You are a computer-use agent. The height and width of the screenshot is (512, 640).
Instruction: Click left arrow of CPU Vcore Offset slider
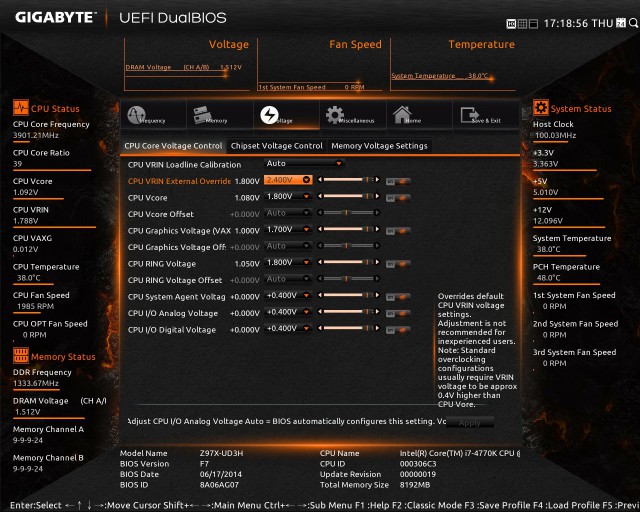[x=320, y=213]
